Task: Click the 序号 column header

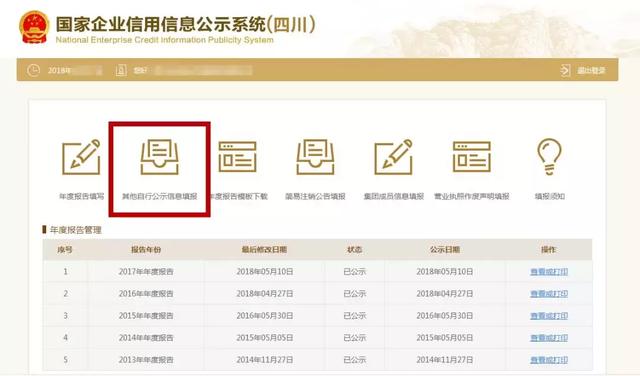Action: 65,249
